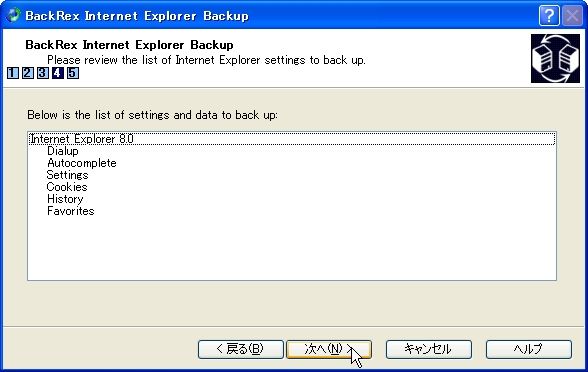Select the Favorites entry in list
Screen dimensions: 588x372
point(70,211)
